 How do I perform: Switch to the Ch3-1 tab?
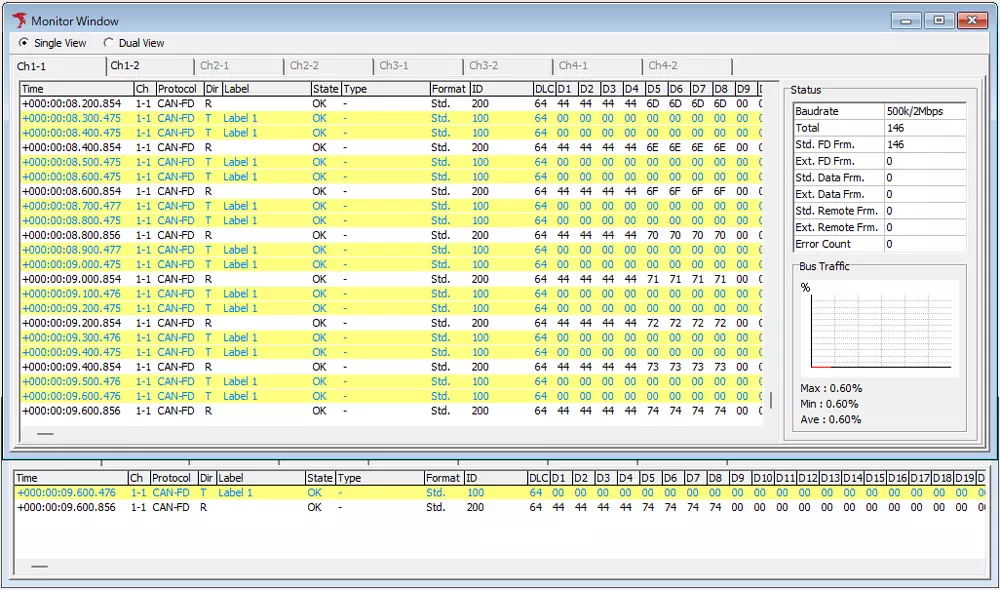(x=395, y=66)
